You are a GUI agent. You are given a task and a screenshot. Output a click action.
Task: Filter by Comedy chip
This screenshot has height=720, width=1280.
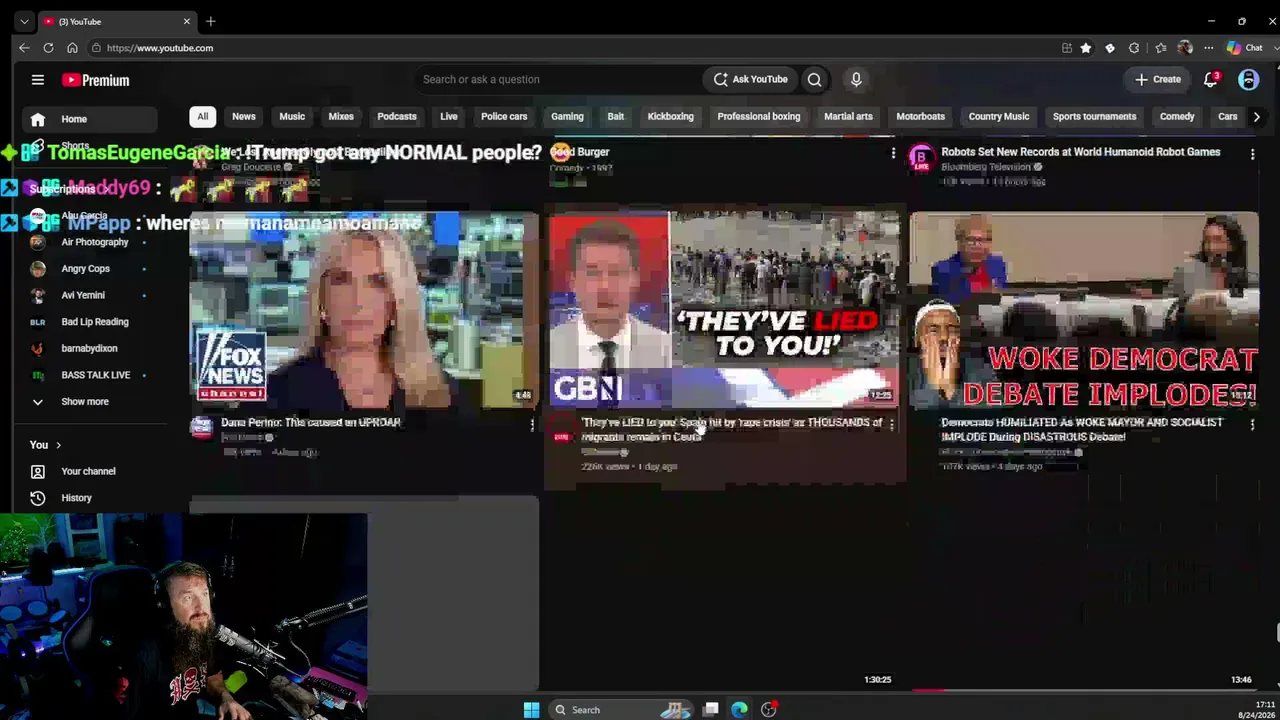click(x=1177, y=117)
